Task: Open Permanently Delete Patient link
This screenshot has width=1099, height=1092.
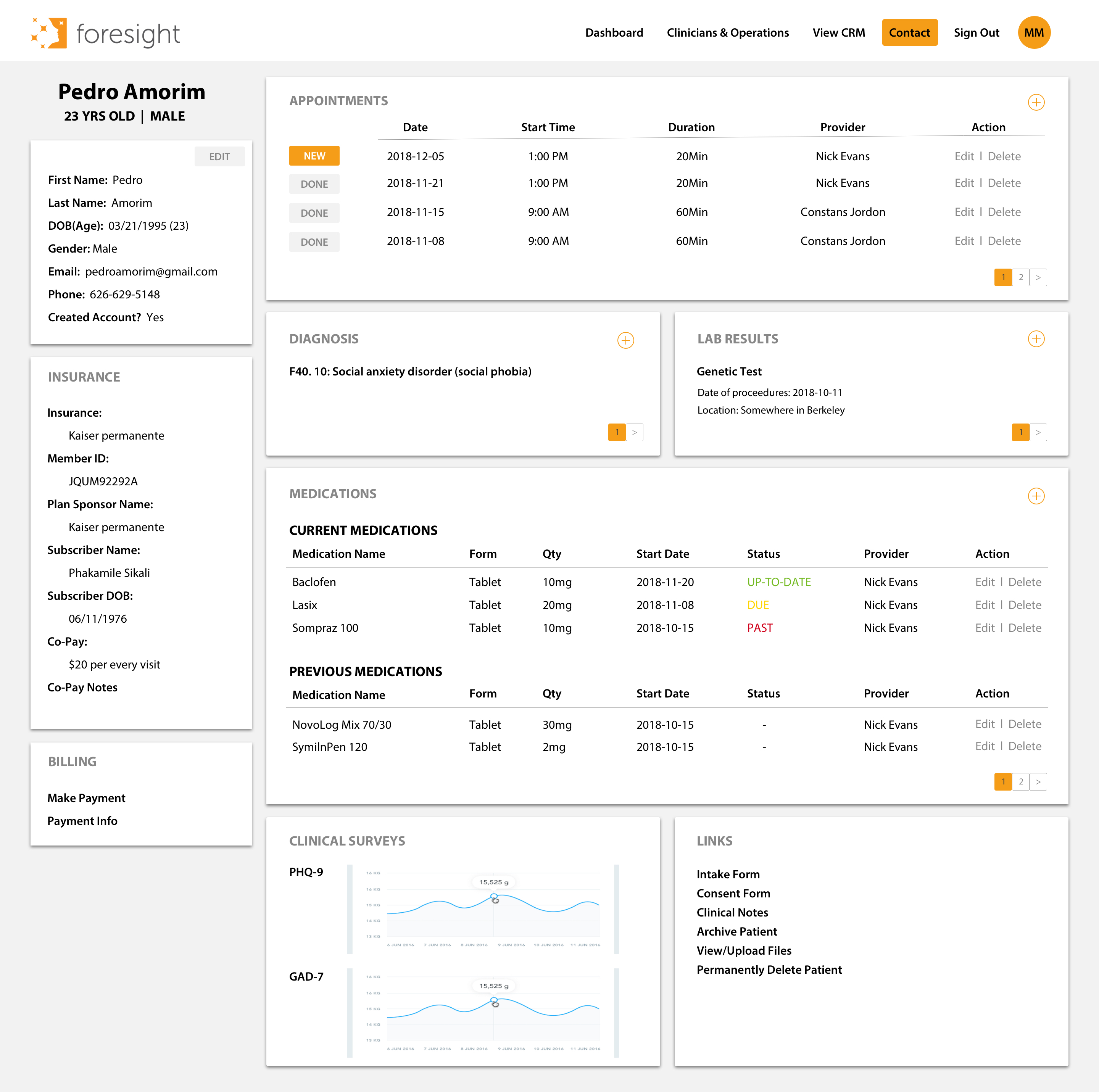Action: [x=769, y=970]
